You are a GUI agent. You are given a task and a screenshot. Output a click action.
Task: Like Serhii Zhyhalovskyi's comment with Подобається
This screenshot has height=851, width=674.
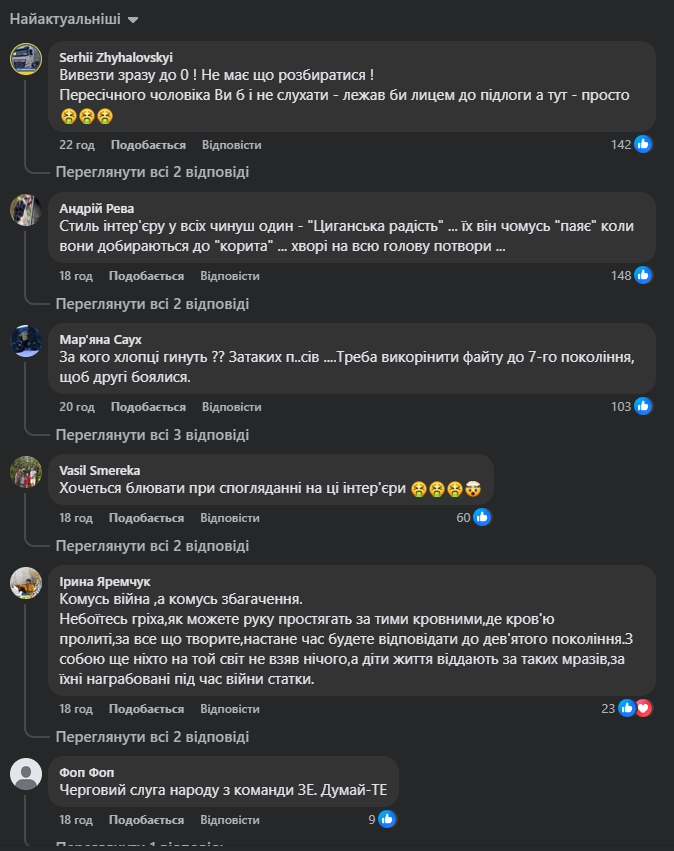pos(141,144)
